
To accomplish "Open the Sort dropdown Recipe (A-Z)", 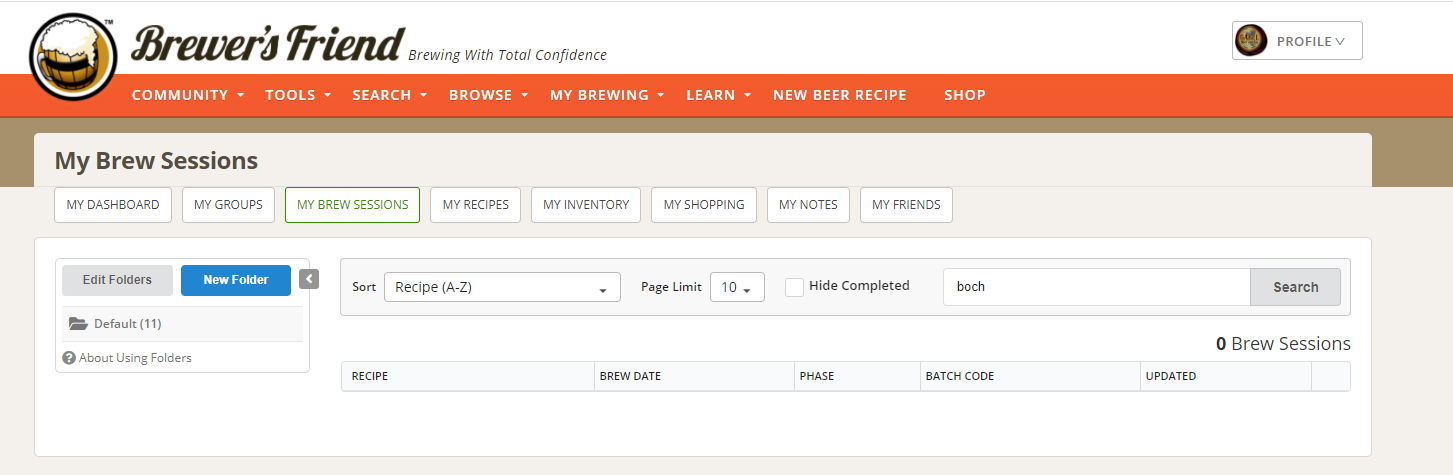I will [x=502, y=287].
